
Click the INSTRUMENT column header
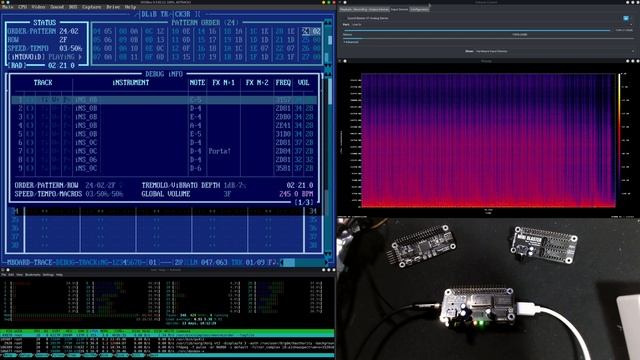tap(131, 82)
